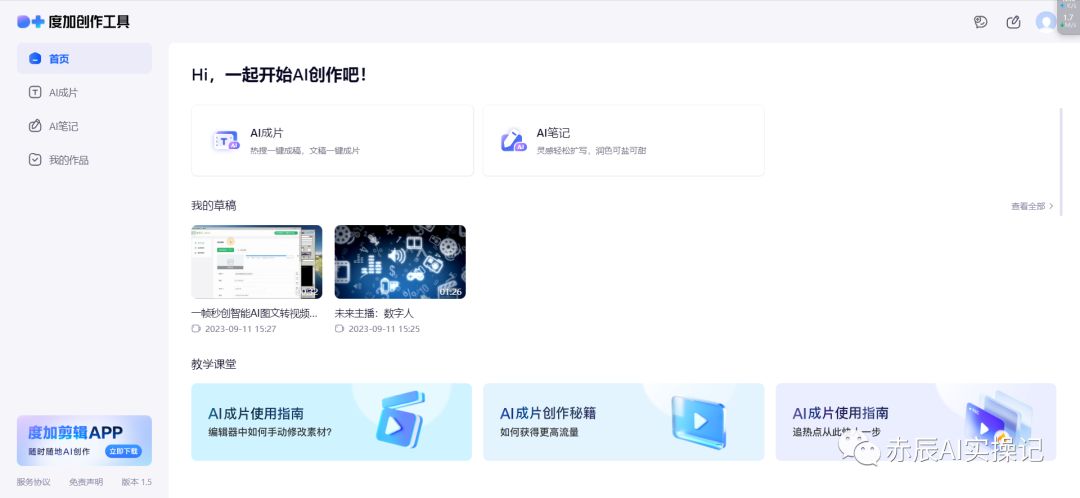Click the 我的作品 checkmark icon in the sidebar
Screen dimensions: 1080x498
tap(34, 160)
